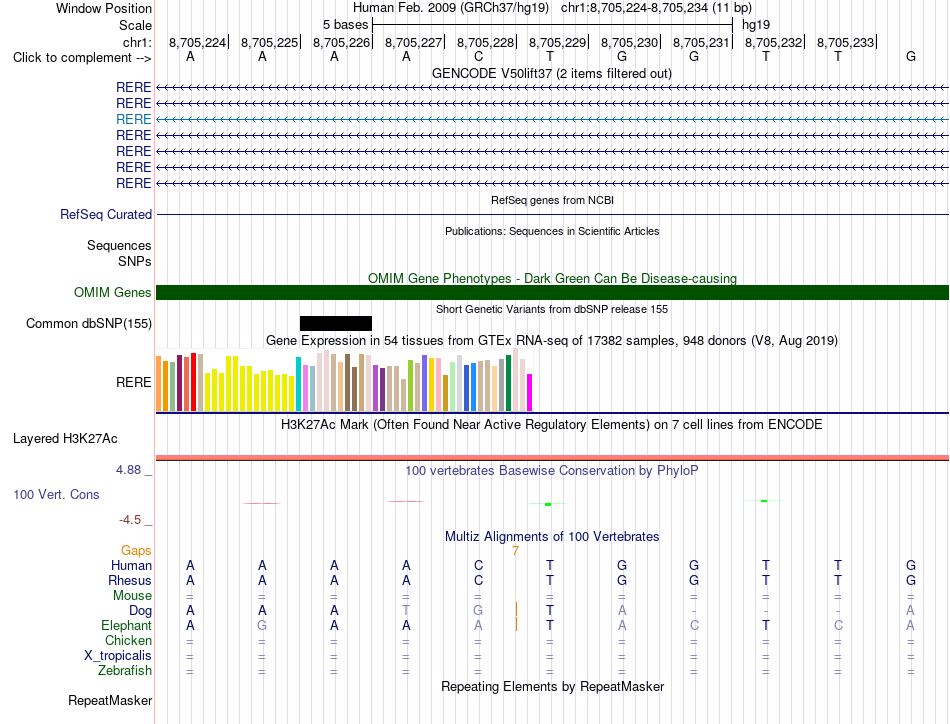Click the light blue RERE transcript label

point(133,119)
